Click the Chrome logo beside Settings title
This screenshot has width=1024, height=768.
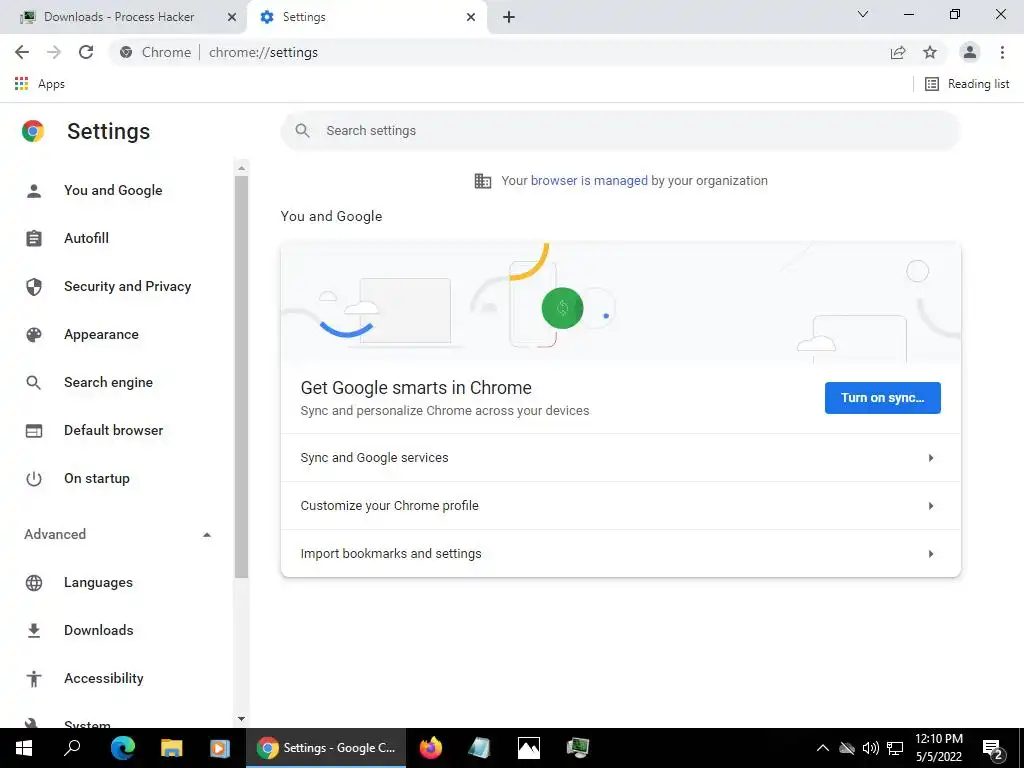coord(33,131)
